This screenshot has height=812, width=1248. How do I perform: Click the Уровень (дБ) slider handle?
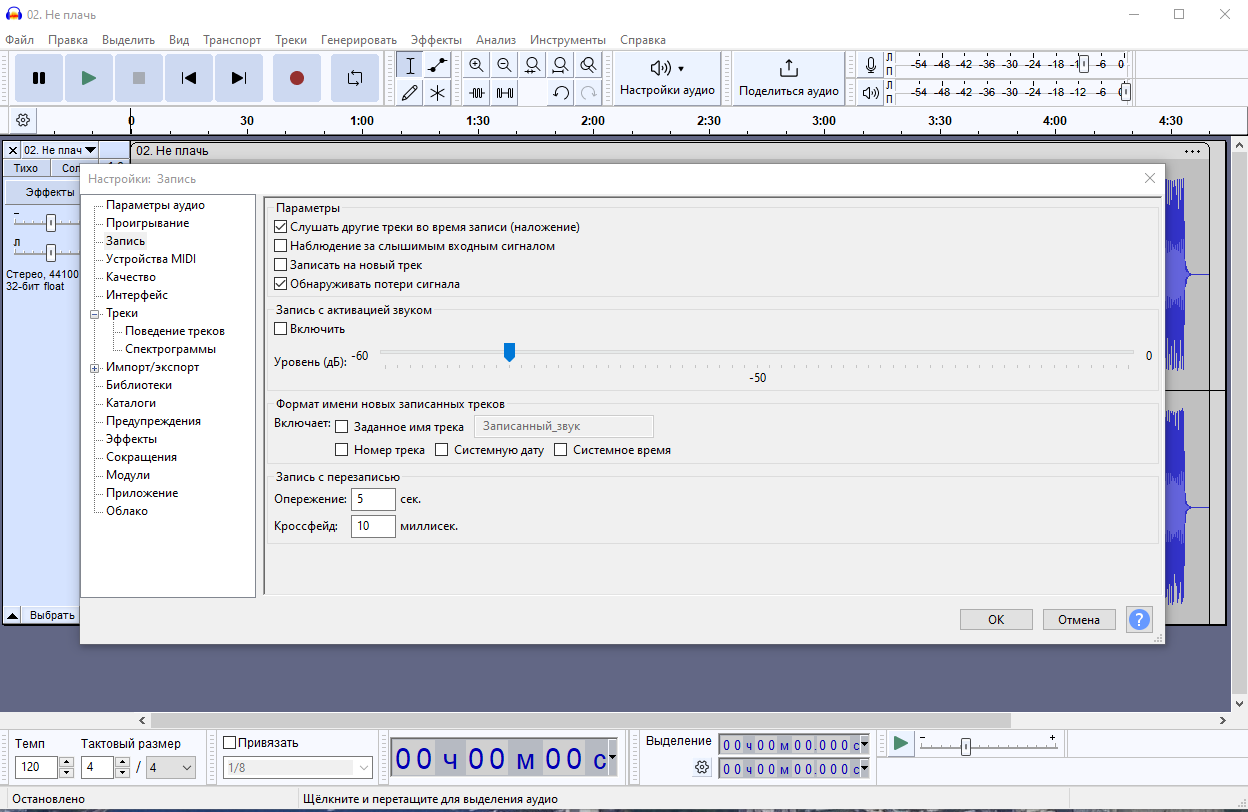pos(509,352)
